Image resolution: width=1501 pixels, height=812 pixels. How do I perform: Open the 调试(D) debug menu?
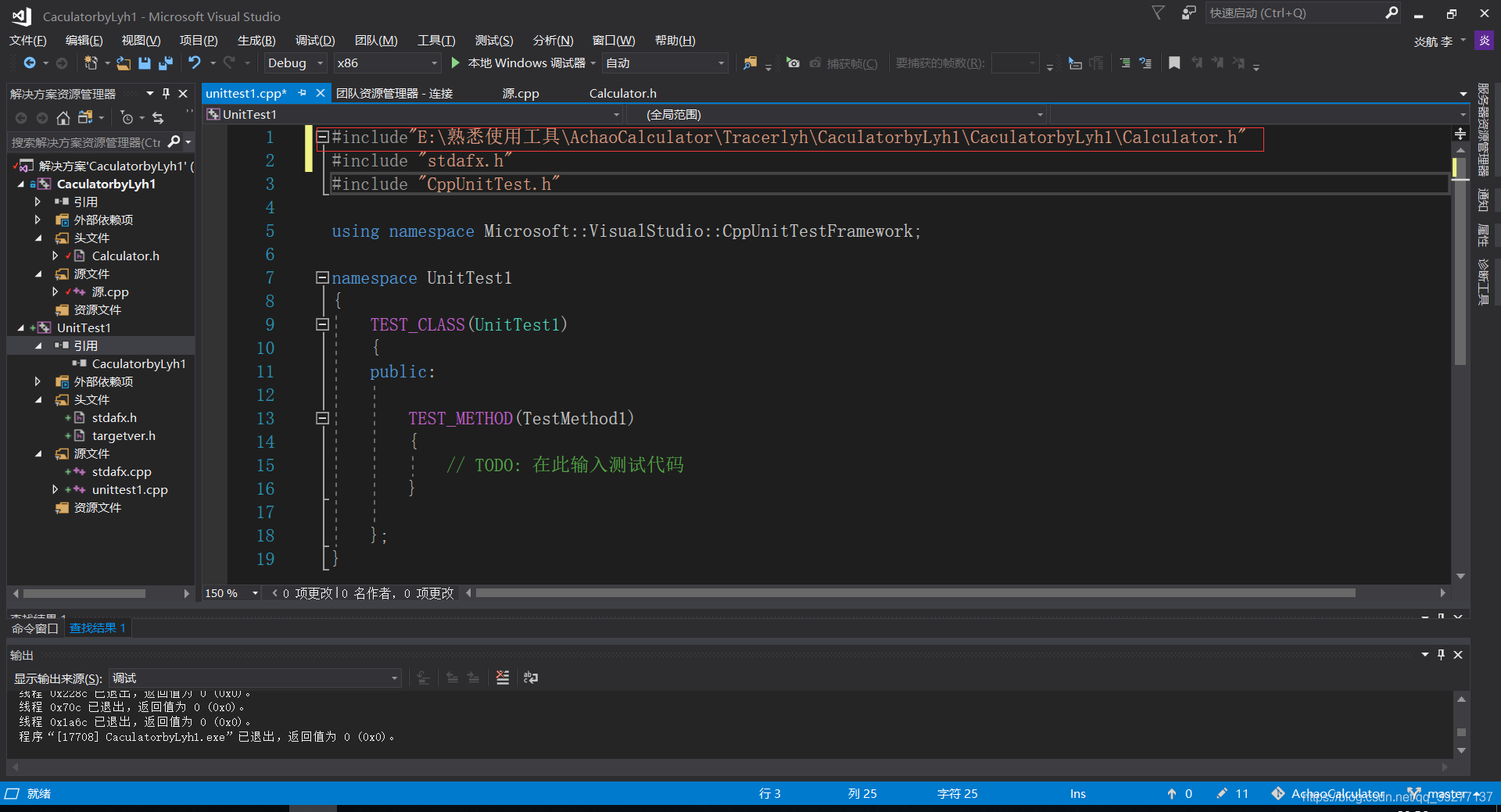click(x=315, y=41)
